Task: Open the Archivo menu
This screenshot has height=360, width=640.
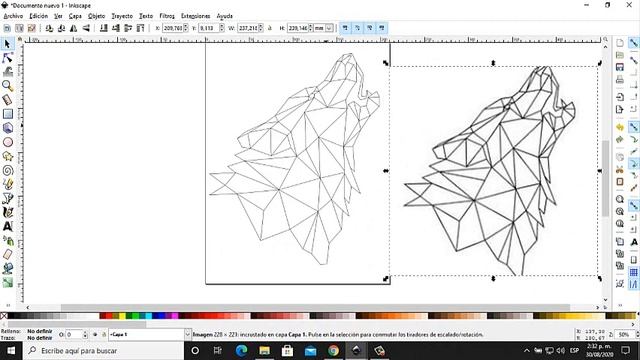Action: pos(13,16)
